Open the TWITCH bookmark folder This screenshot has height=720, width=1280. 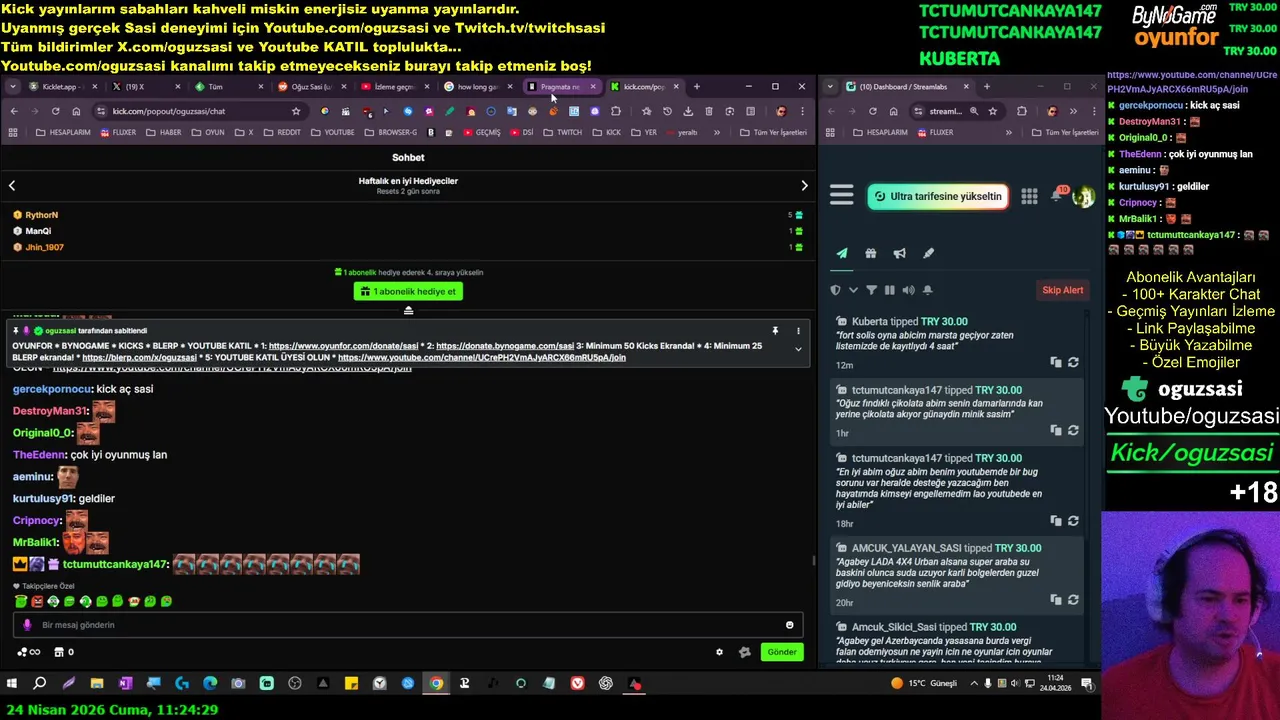(x=563, y=132)
